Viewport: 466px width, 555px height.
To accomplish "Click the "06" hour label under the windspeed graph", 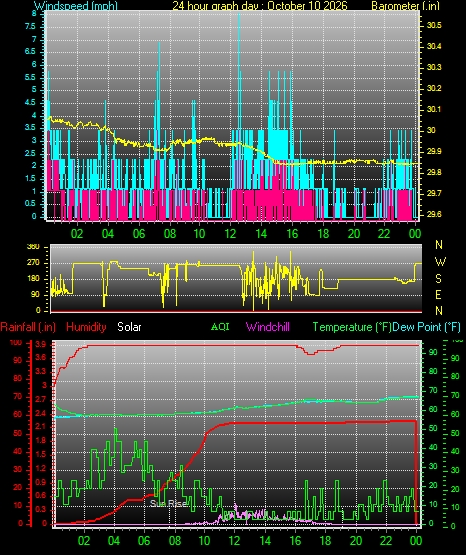I will (x=139, y=234).
